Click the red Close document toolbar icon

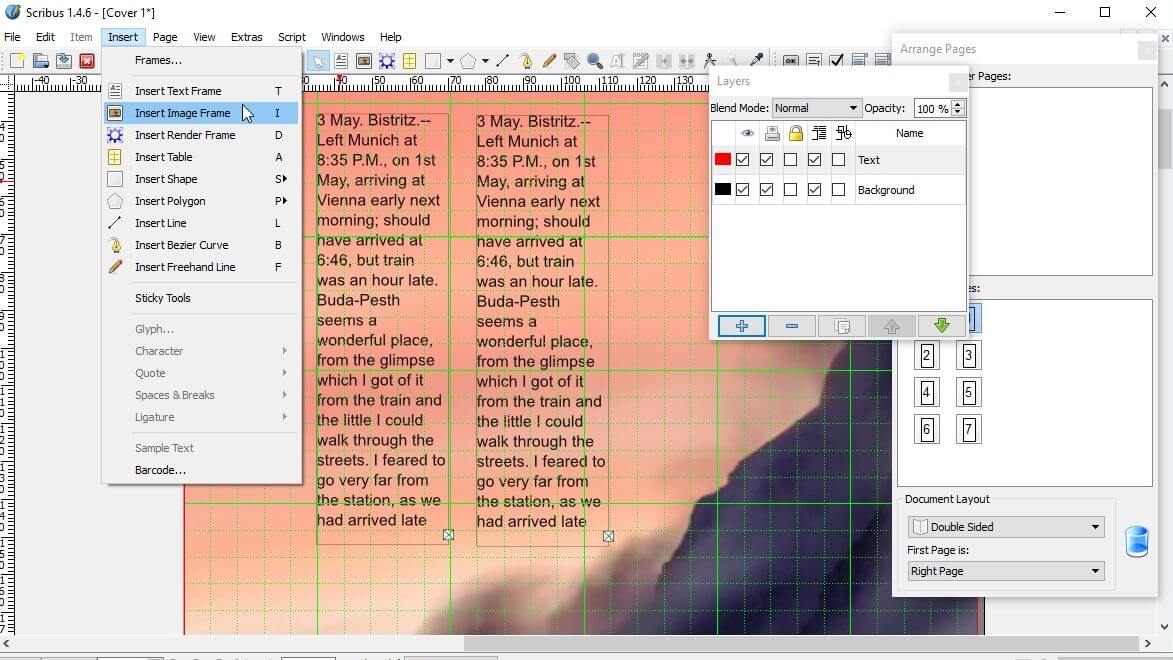click(87, 61)
